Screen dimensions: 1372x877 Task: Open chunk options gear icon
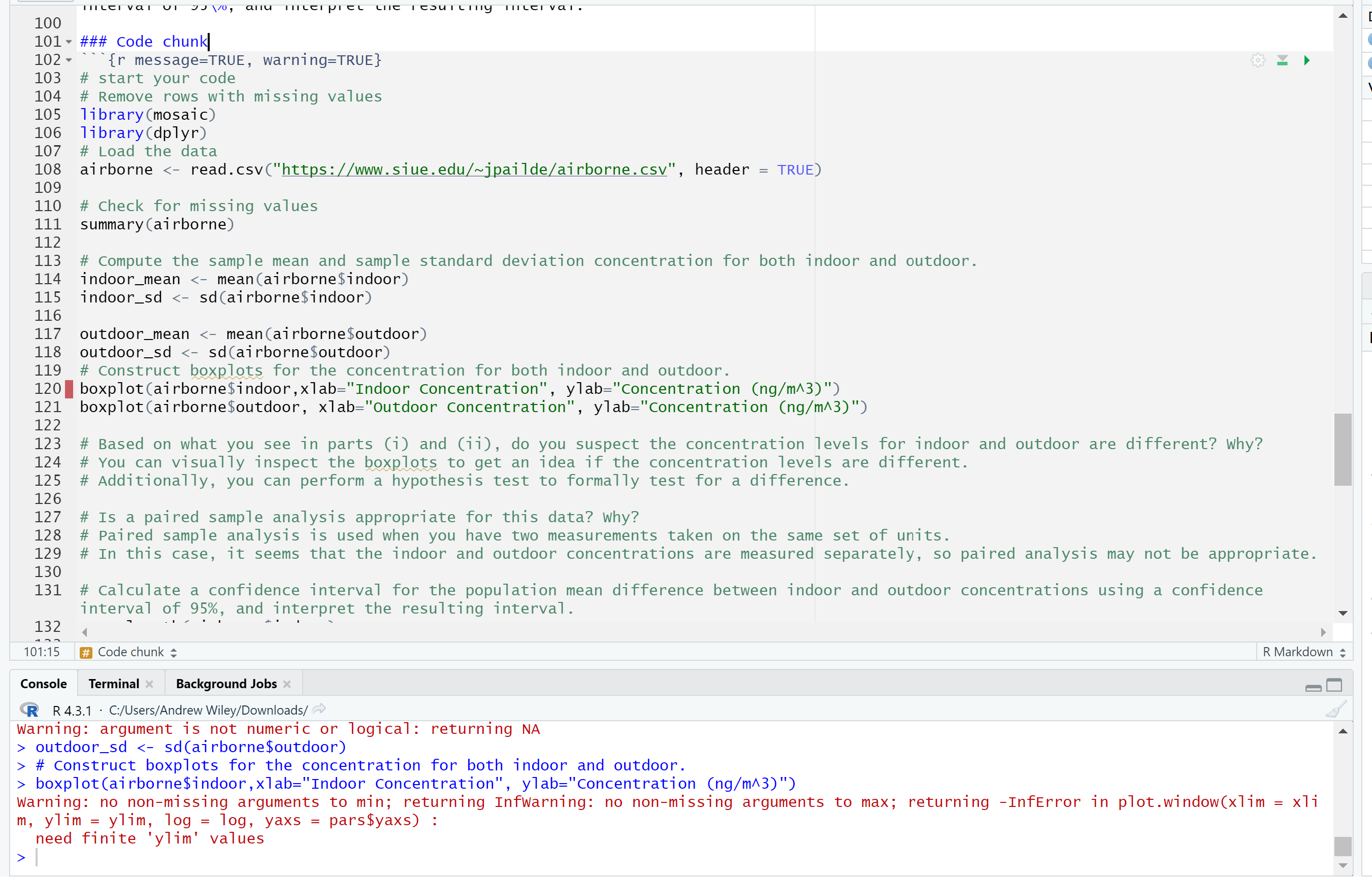[x=1258, y=60]
